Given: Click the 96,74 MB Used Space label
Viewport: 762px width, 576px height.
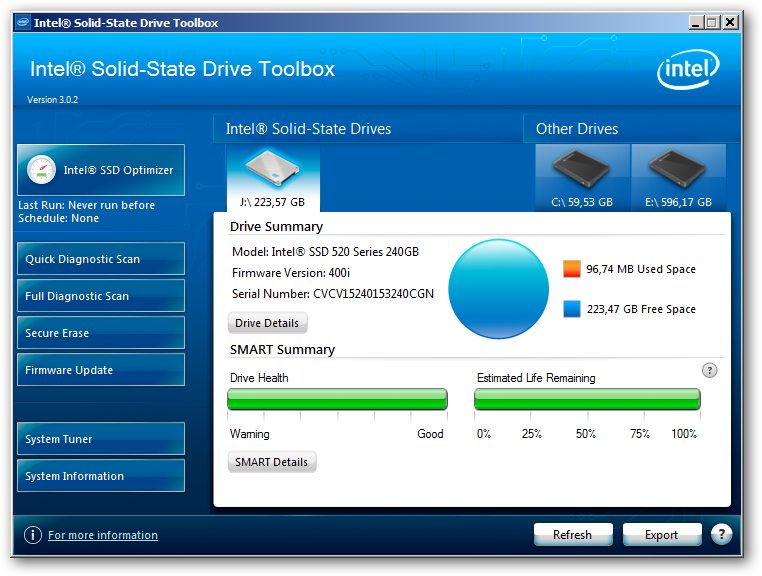Looking at the screenshot, I should click(x=641, y=269).
